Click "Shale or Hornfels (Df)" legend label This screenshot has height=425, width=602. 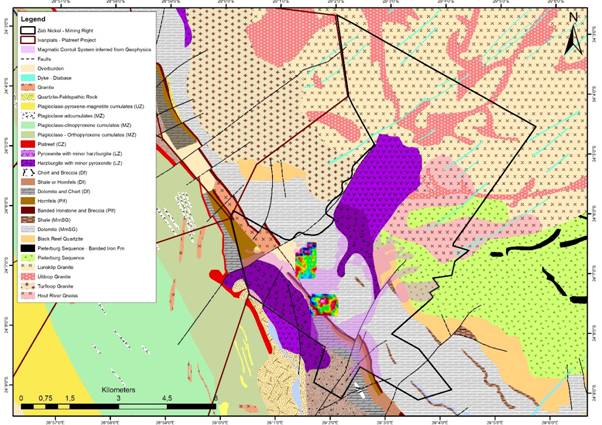pos(61,182)
